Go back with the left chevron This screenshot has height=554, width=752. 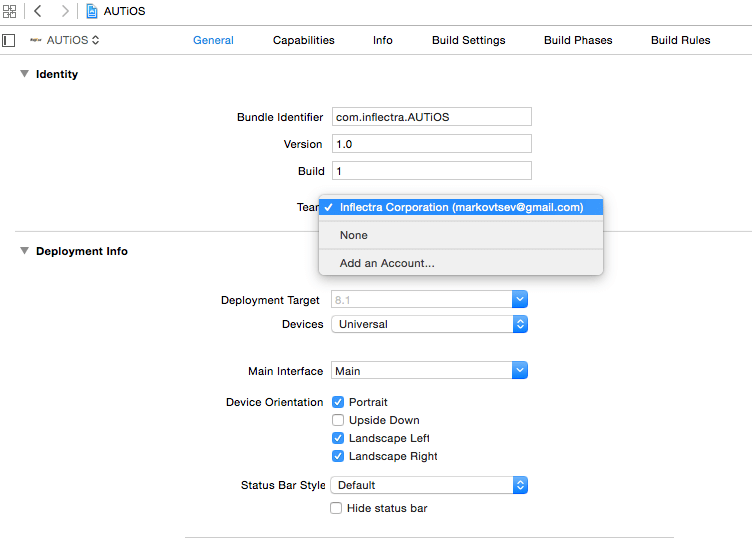[37, 11]
